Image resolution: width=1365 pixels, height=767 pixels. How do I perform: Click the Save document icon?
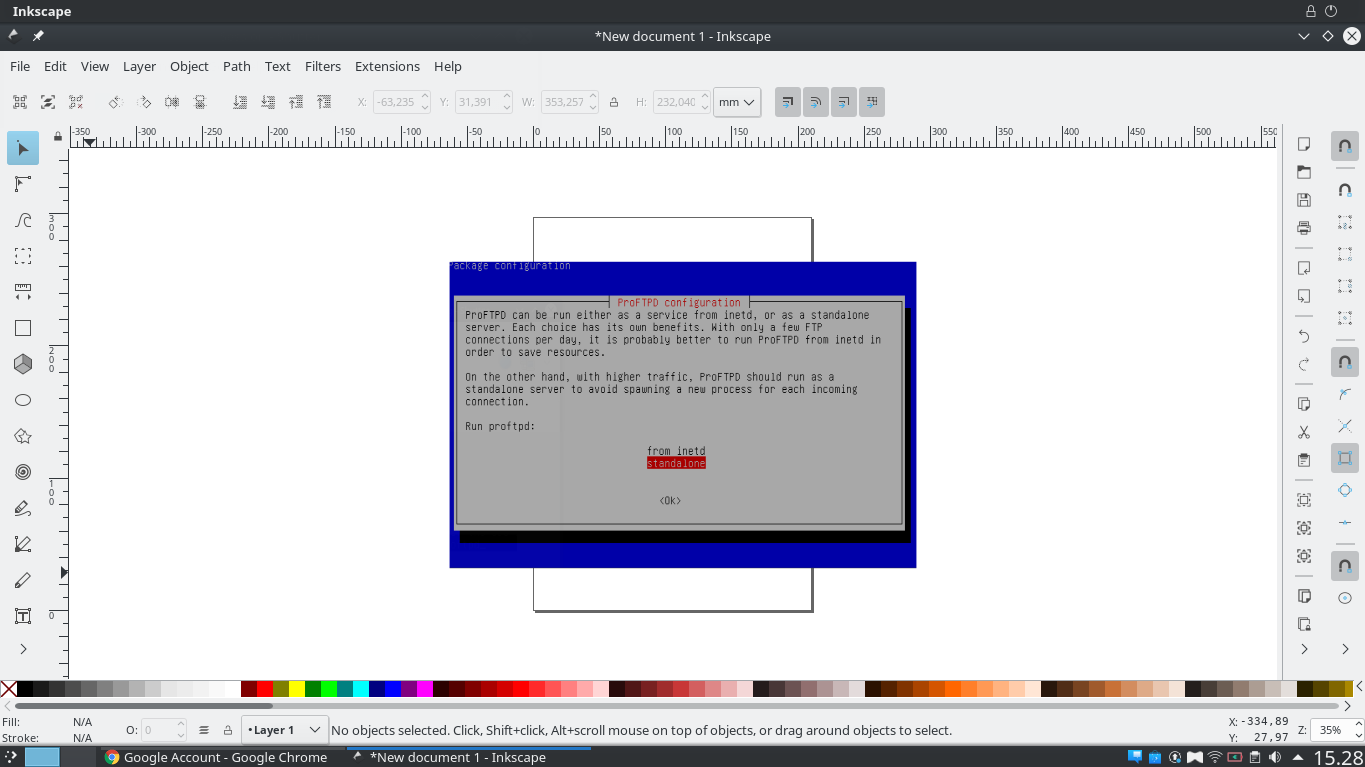pos(1304,200)
